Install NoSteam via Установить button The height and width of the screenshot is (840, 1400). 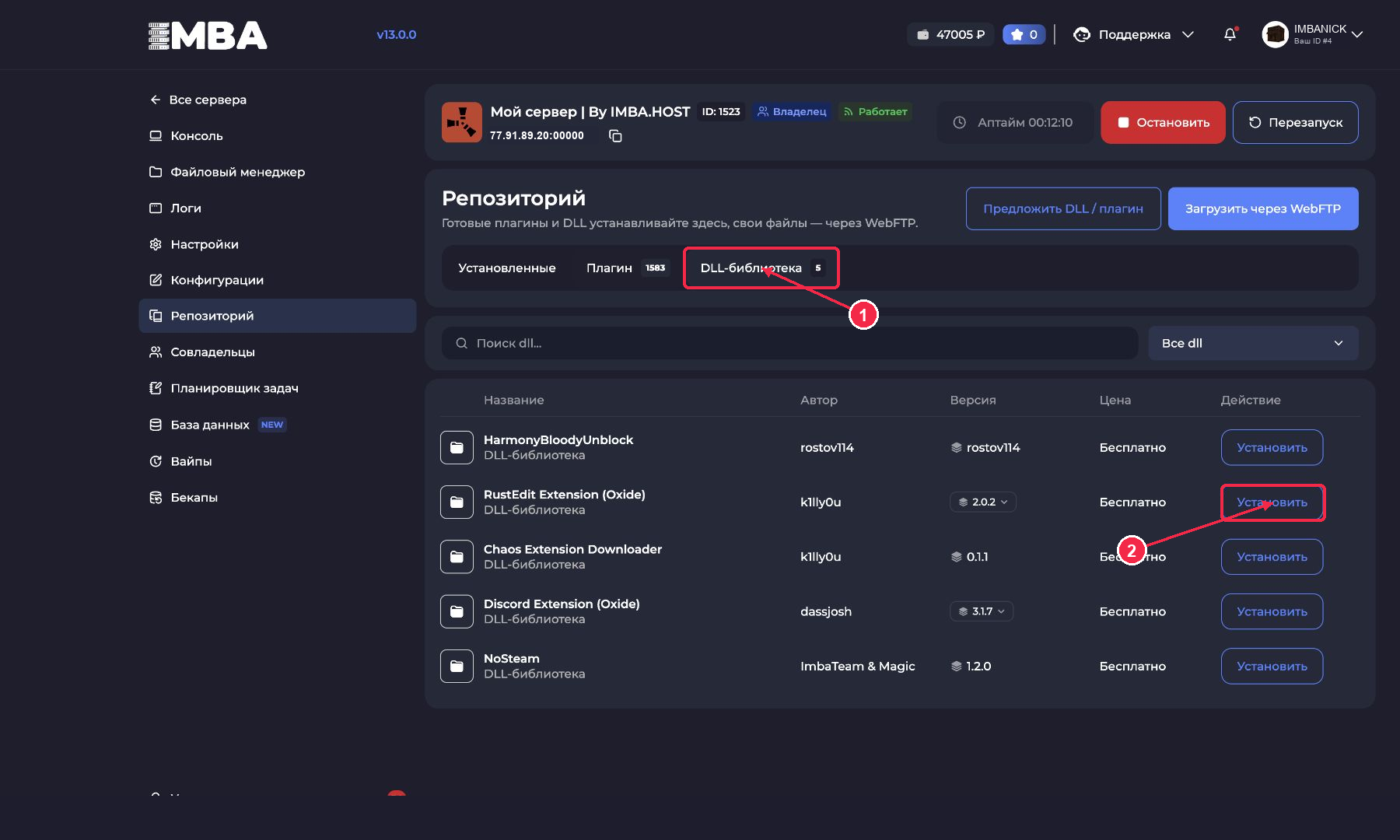click(1272, 666)
